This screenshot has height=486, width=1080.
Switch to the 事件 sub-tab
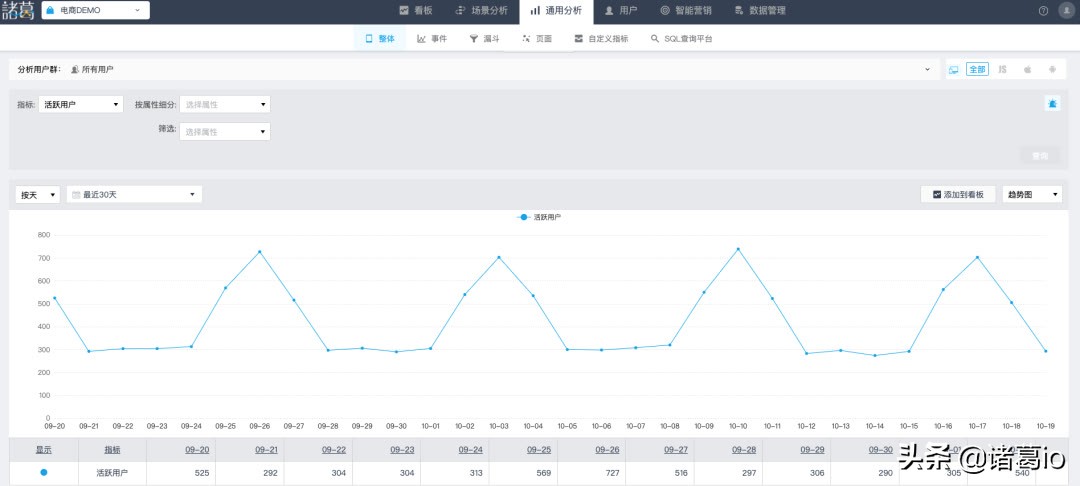tap(433, 39)
